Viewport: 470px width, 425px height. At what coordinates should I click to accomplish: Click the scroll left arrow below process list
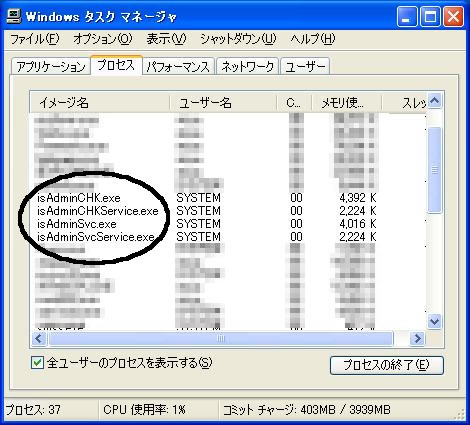click(39, 339)
